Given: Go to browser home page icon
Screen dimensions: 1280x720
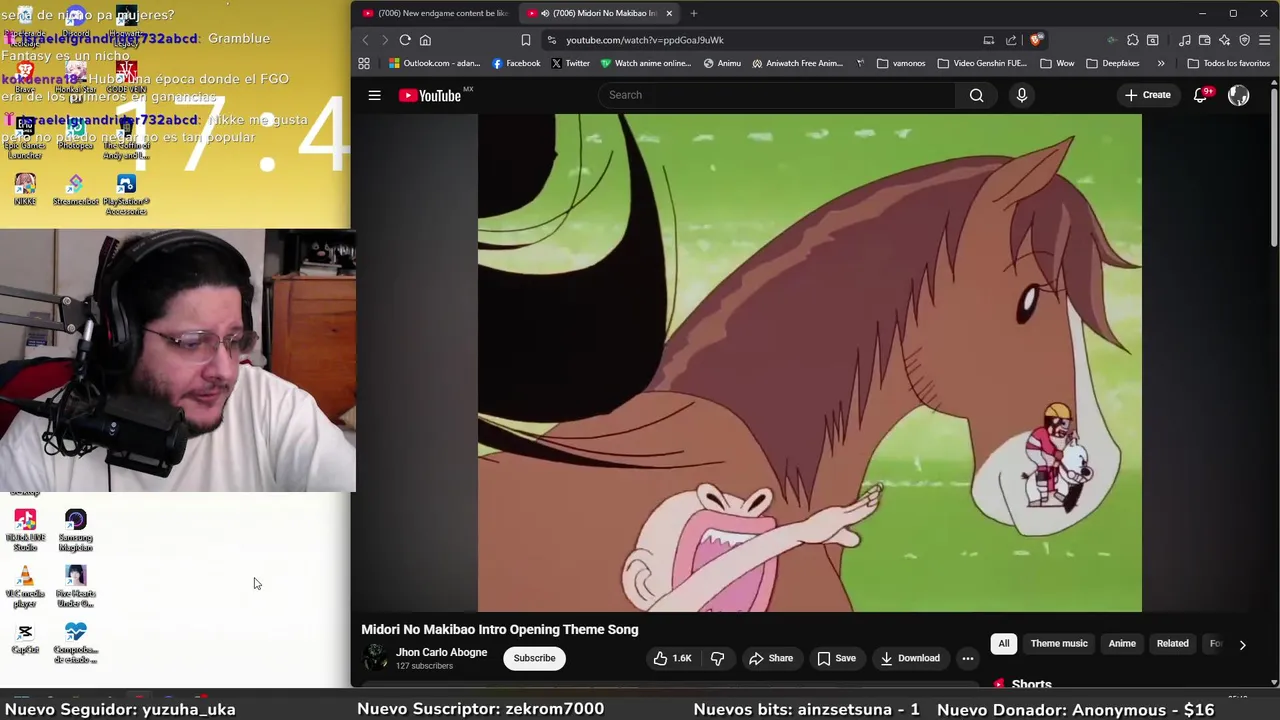Looking at the screenshot, I should click(x=425, y=40).
